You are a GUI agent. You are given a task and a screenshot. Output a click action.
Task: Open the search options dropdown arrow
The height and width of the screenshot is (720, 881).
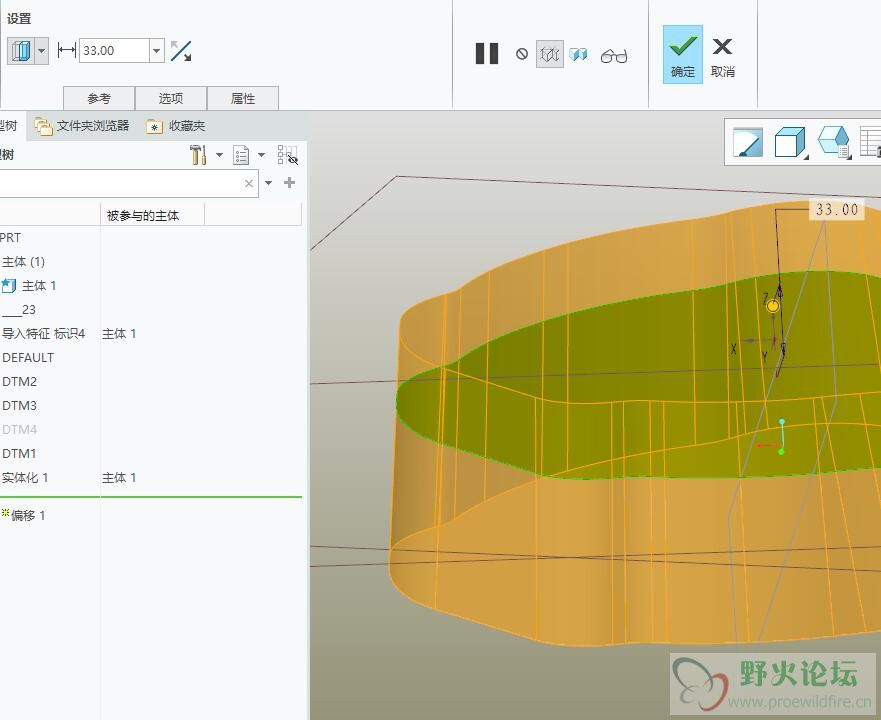pyautogui.click(x=269, y=183)
